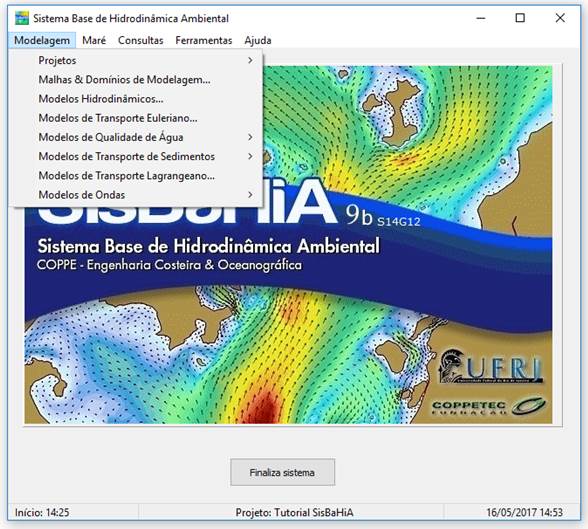Image resolution: width=588 pixels, height=529 pixels.
Task: Click the 9b S14G12 version label
Action: 383,216
